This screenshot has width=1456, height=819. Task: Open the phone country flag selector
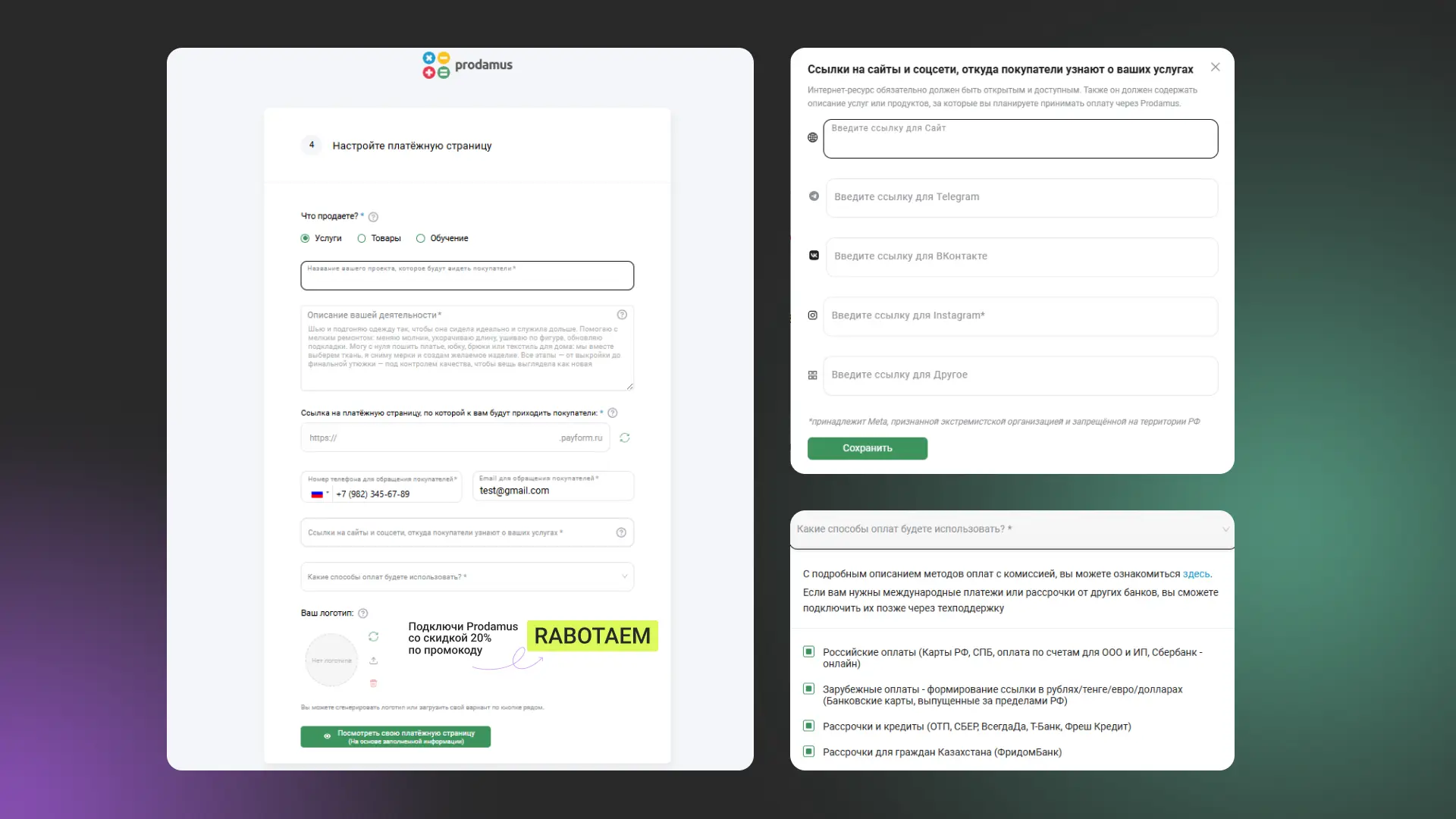point(319,494)
